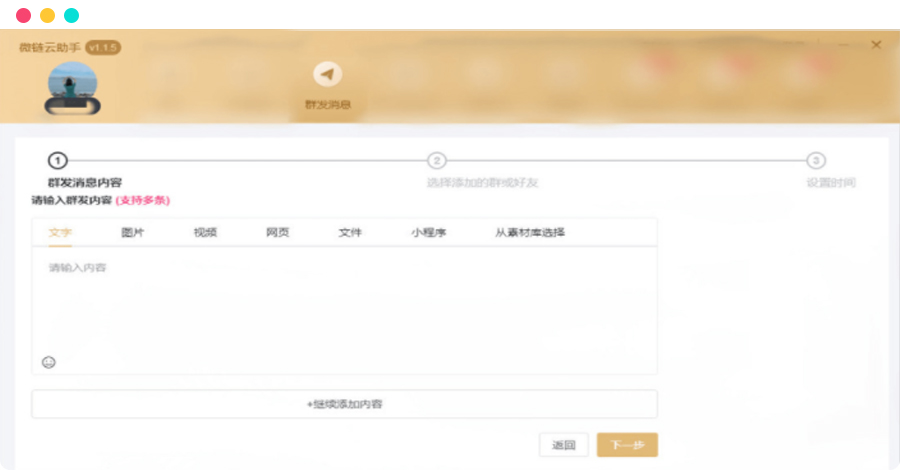Switch to the 文字 tab
900x470 pixels.
[x=60, y=232]
